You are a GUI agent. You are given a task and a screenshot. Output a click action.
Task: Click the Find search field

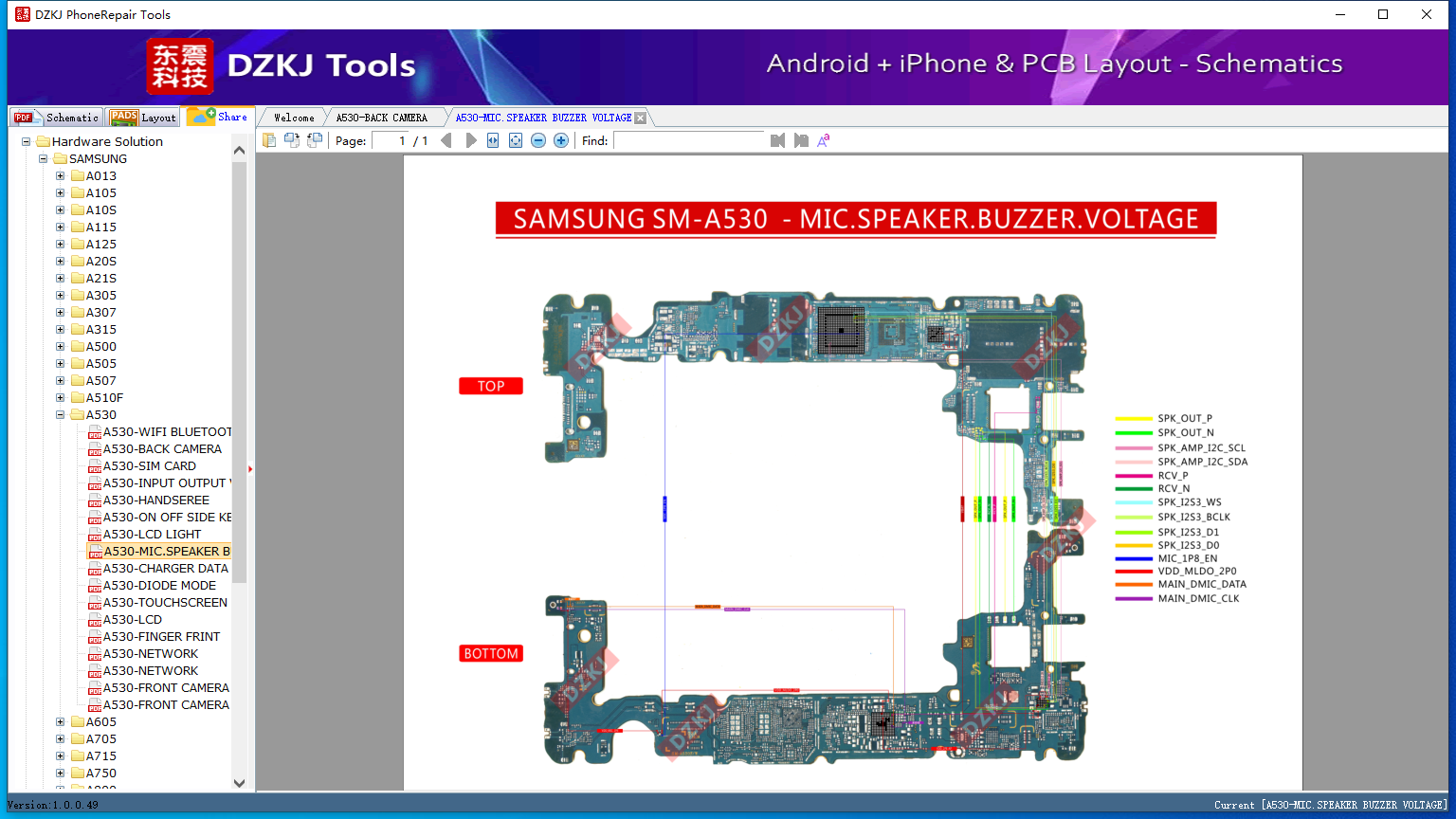point(689,140)
